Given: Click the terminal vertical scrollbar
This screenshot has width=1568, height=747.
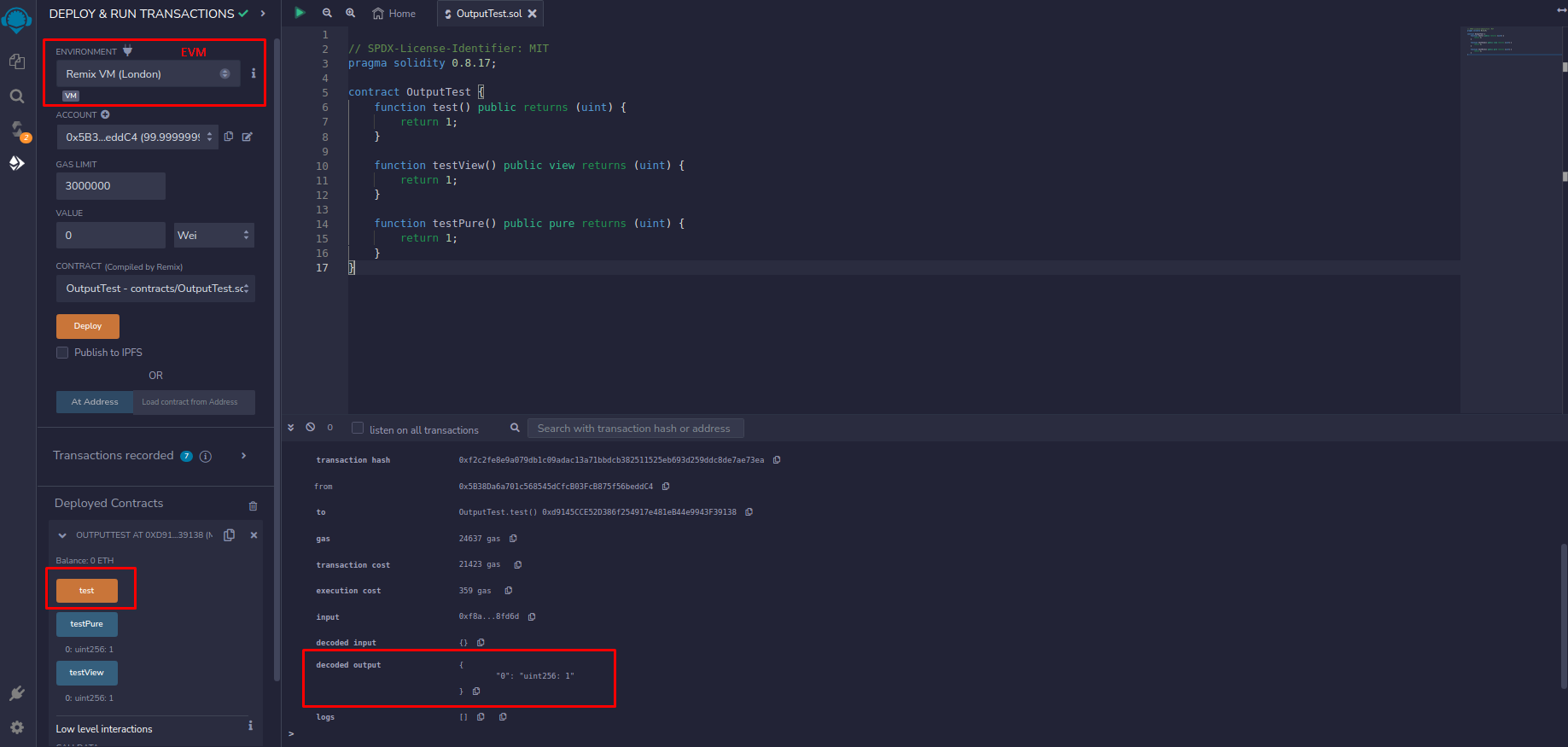Looking at the screenshot, I should (x=1564, y=615).
